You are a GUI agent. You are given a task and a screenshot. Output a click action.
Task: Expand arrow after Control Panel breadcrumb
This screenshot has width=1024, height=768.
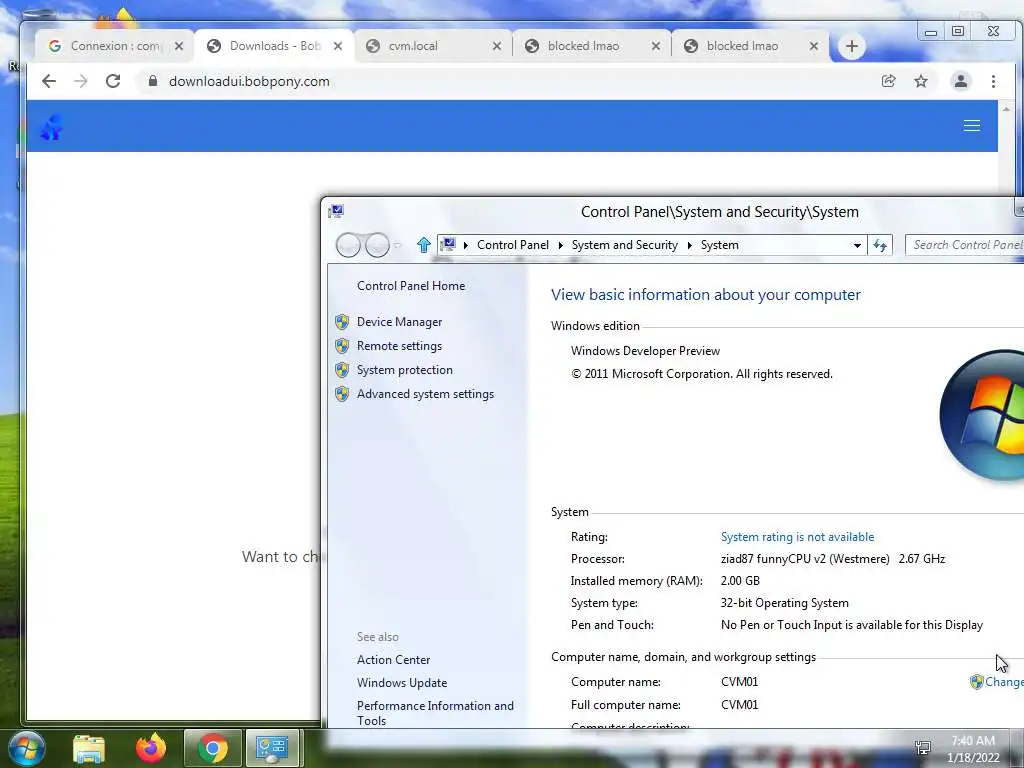pyautogui.click(x=560, y=246)
